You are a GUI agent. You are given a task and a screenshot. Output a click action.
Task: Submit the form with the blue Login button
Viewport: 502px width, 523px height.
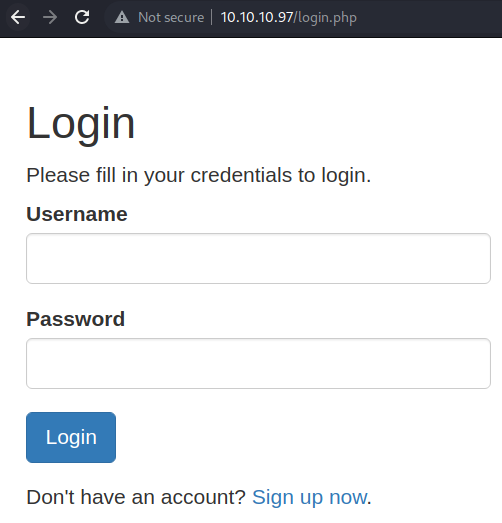pyautogui.click(x=71, y=437)
